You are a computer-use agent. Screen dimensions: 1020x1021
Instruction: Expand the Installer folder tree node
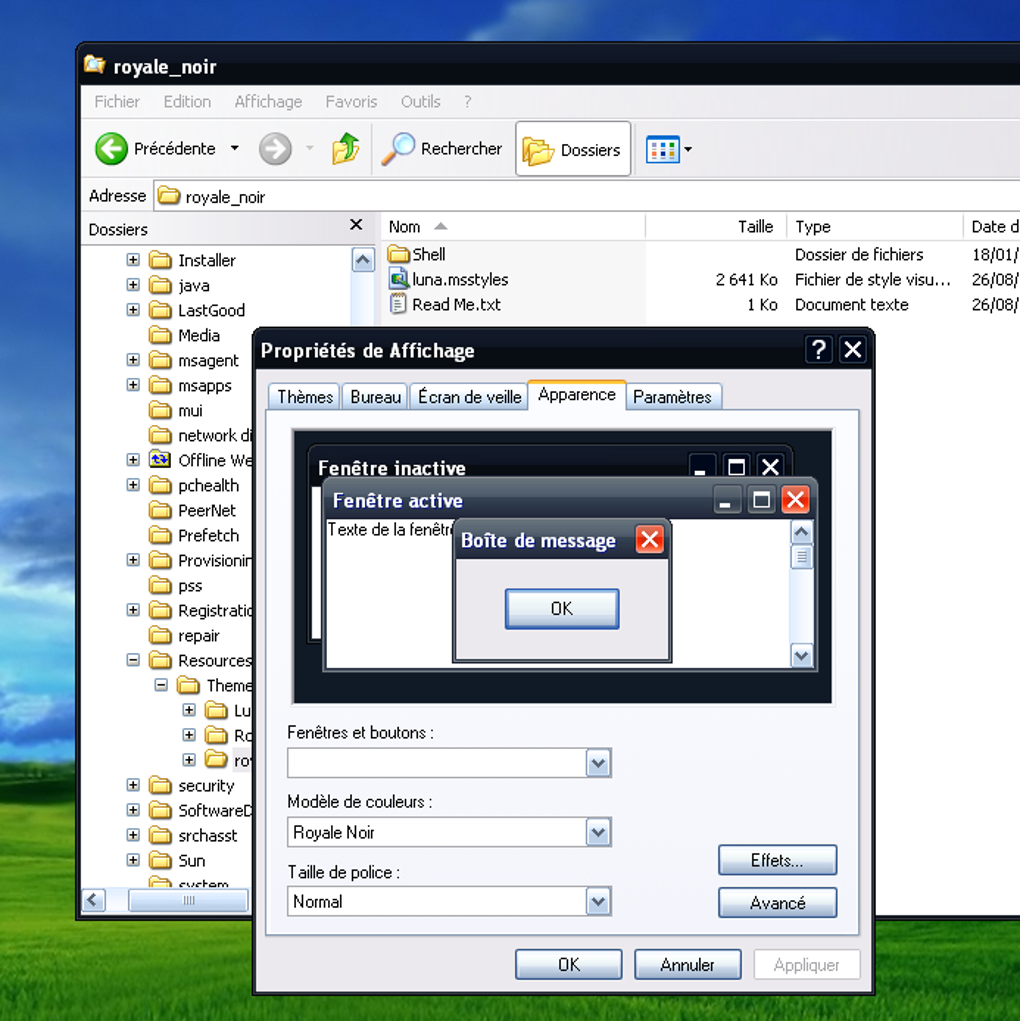coord(133,260)
